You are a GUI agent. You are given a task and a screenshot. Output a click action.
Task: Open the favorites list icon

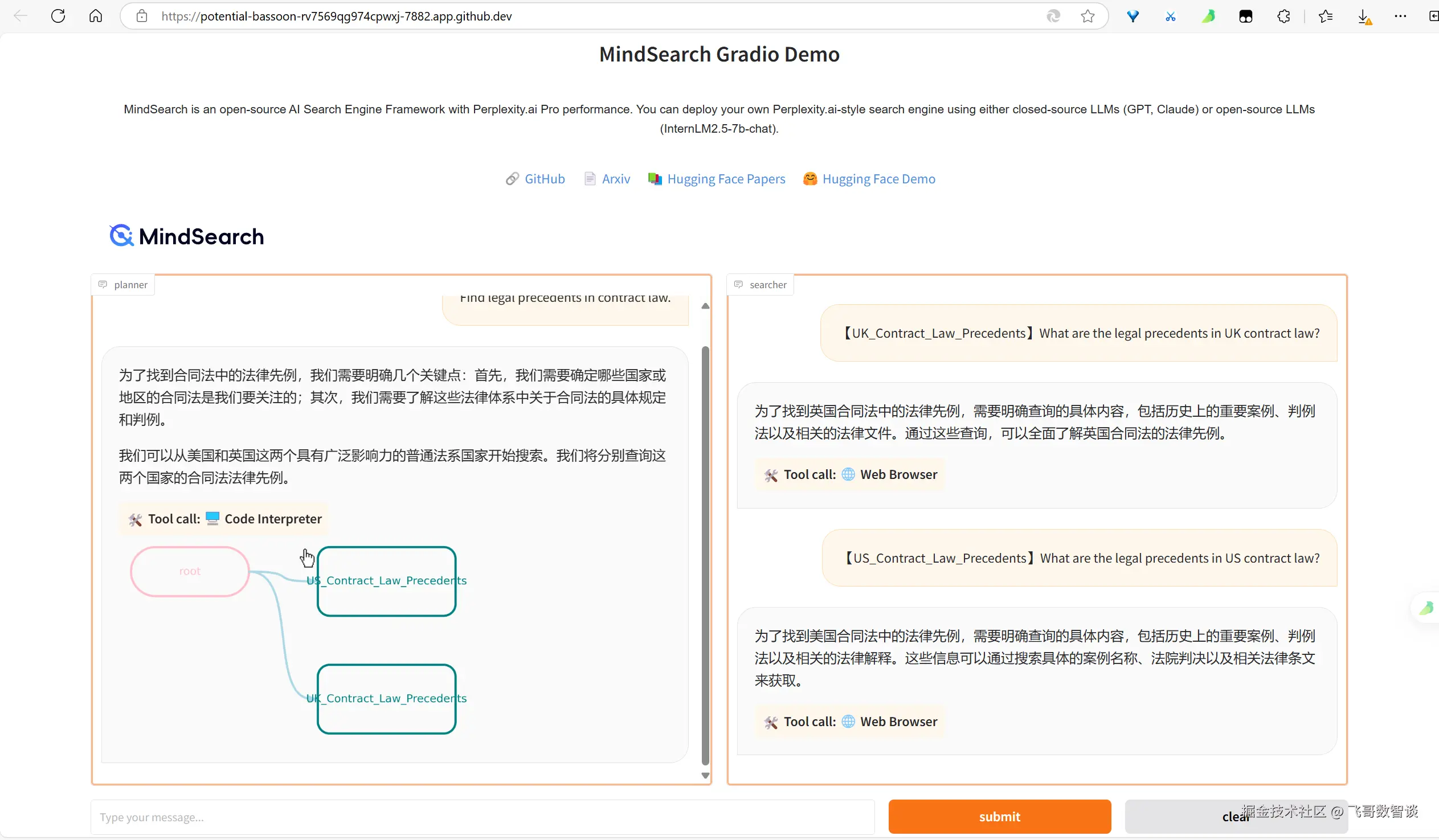point(1326,16)
